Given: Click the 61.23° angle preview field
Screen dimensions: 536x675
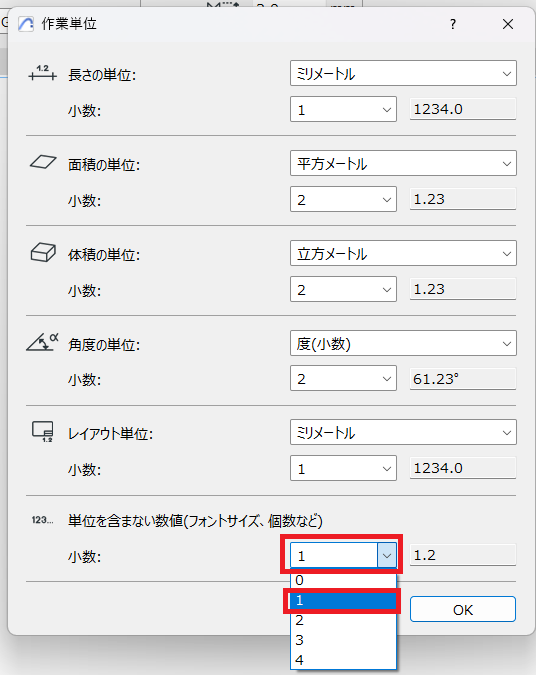Looking at the screenshot, I should click(463, 379).
